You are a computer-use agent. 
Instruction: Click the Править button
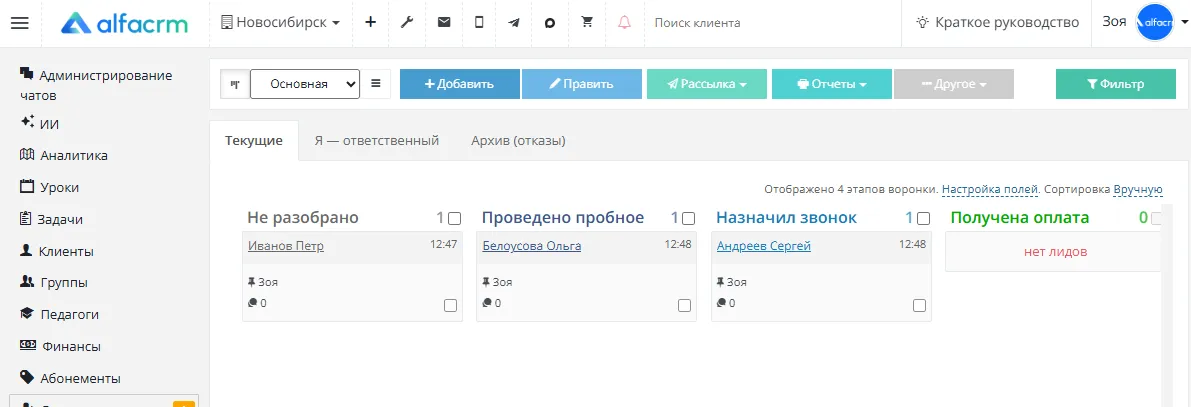[x=582, y=84]
